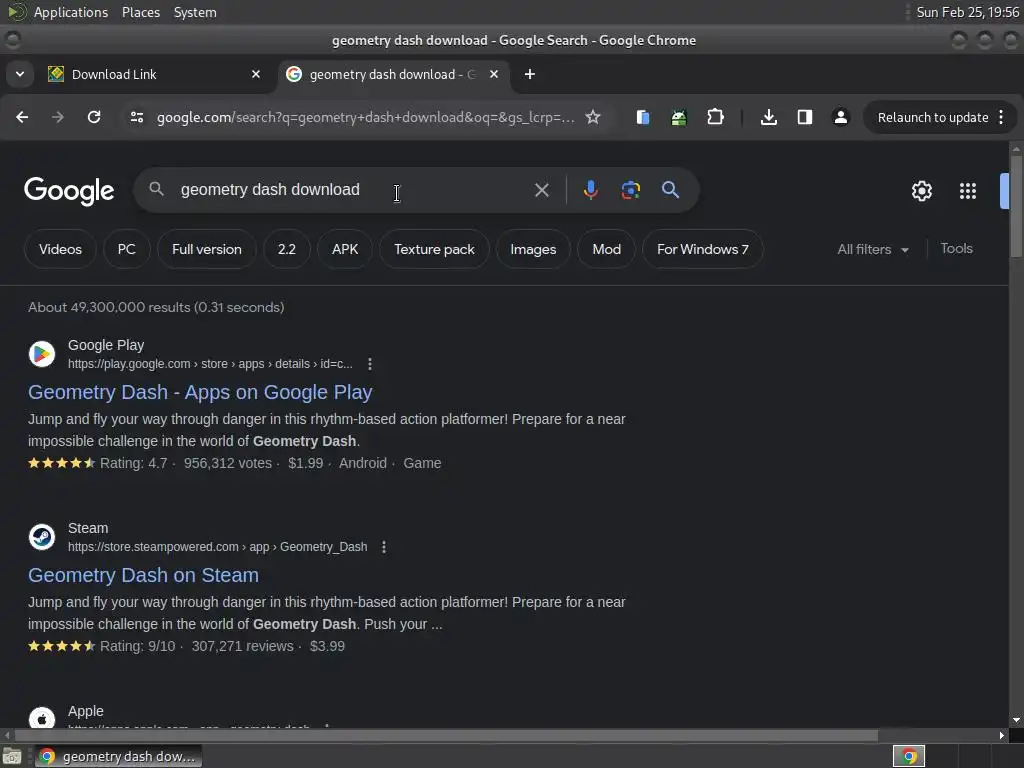Expand the All filters dropdown
The image size is (1024, 768).
tap(873, 249)
